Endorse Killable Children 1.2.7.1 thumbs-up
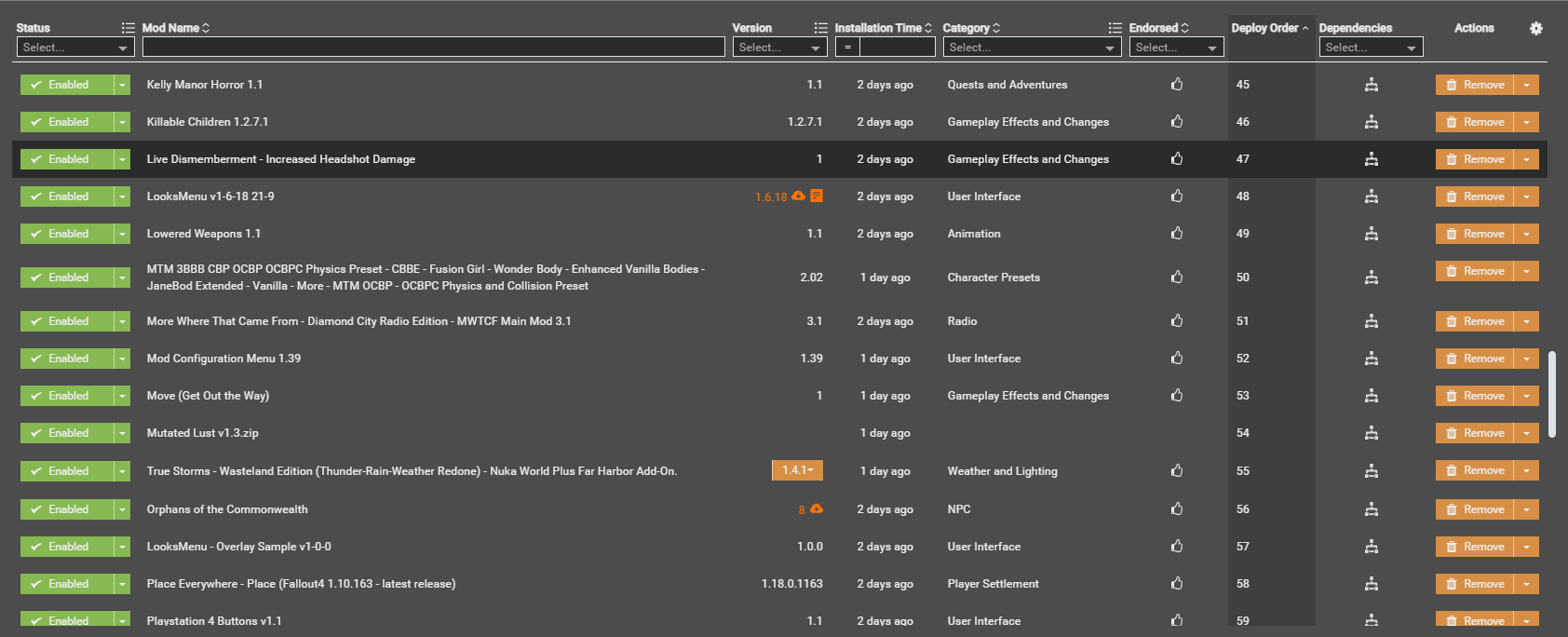The image size is (1568, 637). (1177, 121)
